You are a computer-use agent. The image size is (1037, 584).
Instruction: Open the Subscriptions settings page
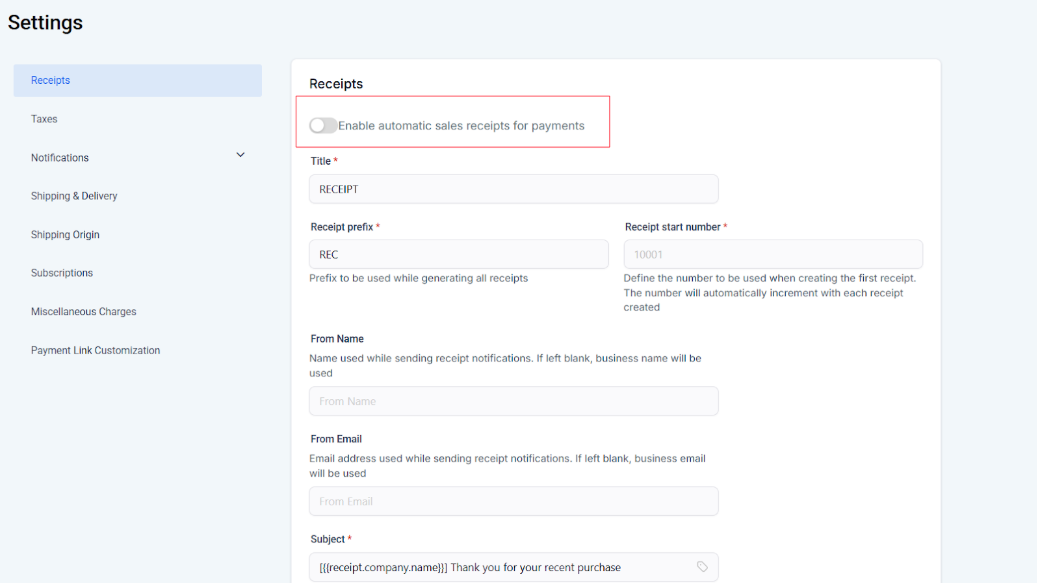click(62, 273)
